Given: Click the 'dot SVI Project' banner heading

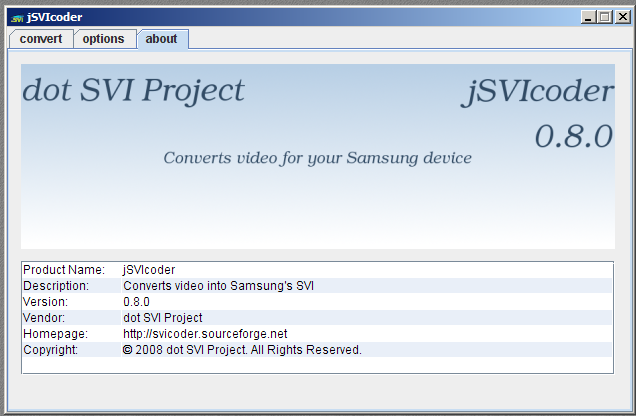Looking at the screenshot, I should pos(133,90).
